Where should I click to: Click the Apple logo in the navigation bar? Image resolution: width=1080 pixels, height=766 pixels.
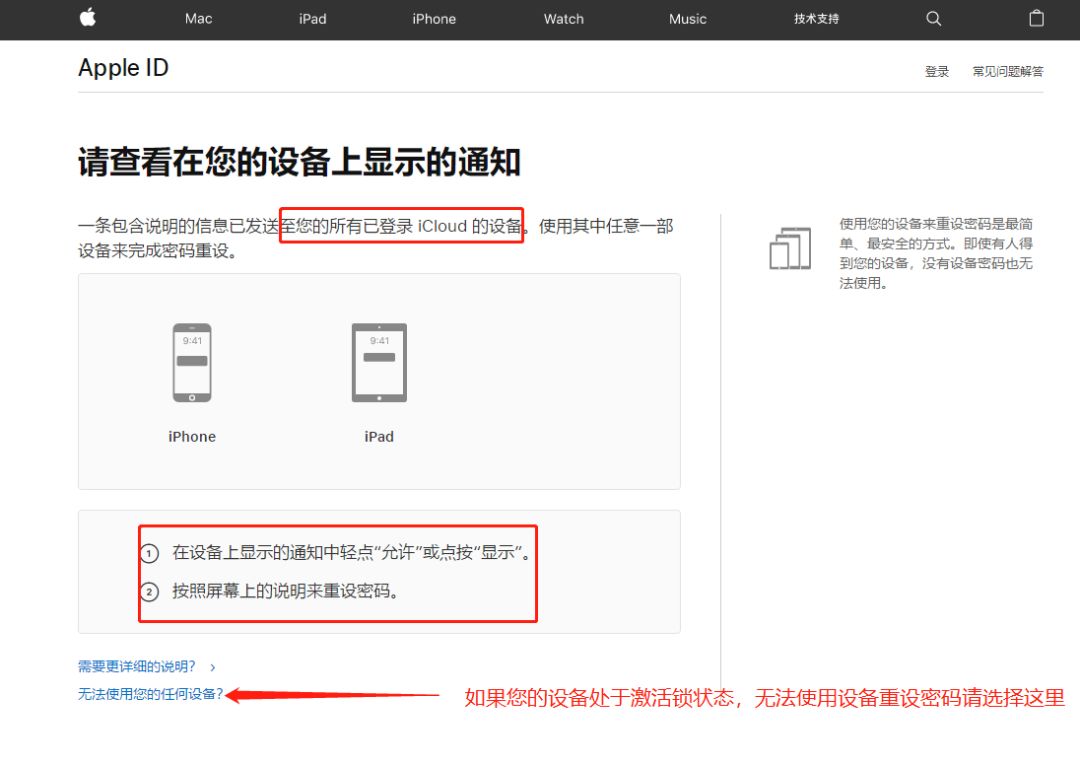pyautogui.click(x=87, y=18)
